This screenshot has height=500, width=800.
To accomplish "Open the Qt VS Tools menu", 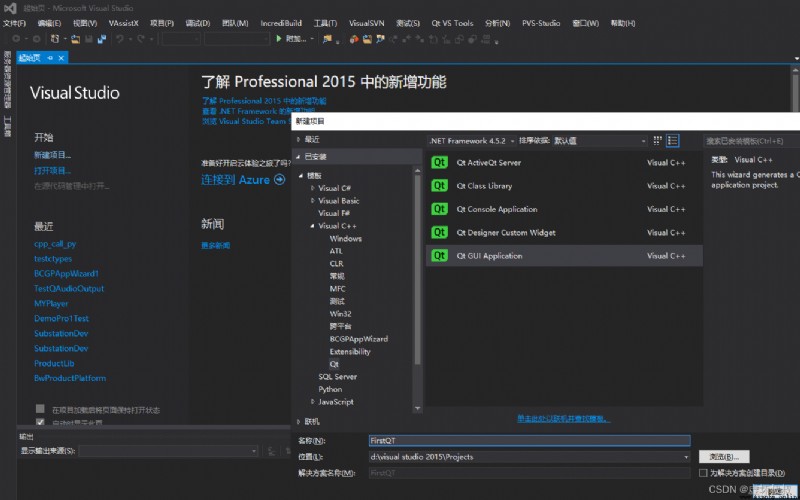I will (x=452, y=23).
